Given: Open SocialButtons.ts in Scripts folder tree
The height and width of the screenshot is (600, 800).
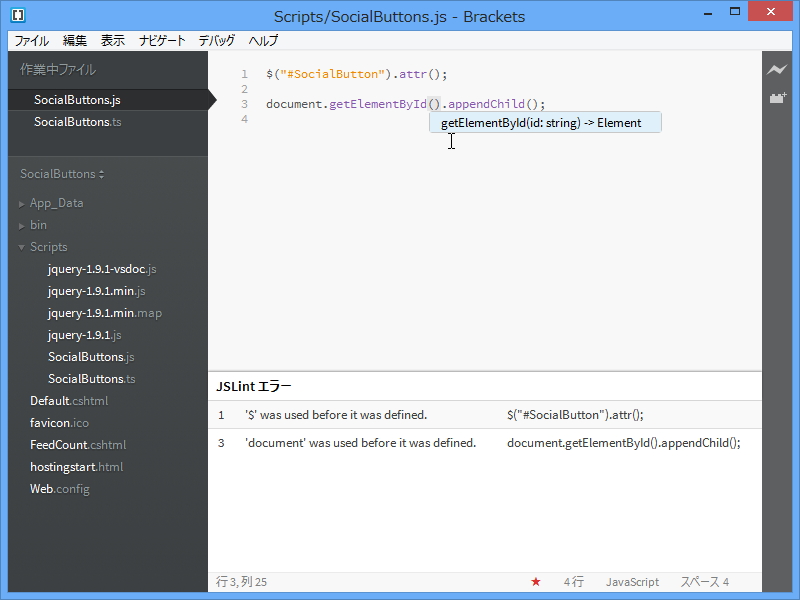Looking at the screenshot, I should tap(92, 379).
